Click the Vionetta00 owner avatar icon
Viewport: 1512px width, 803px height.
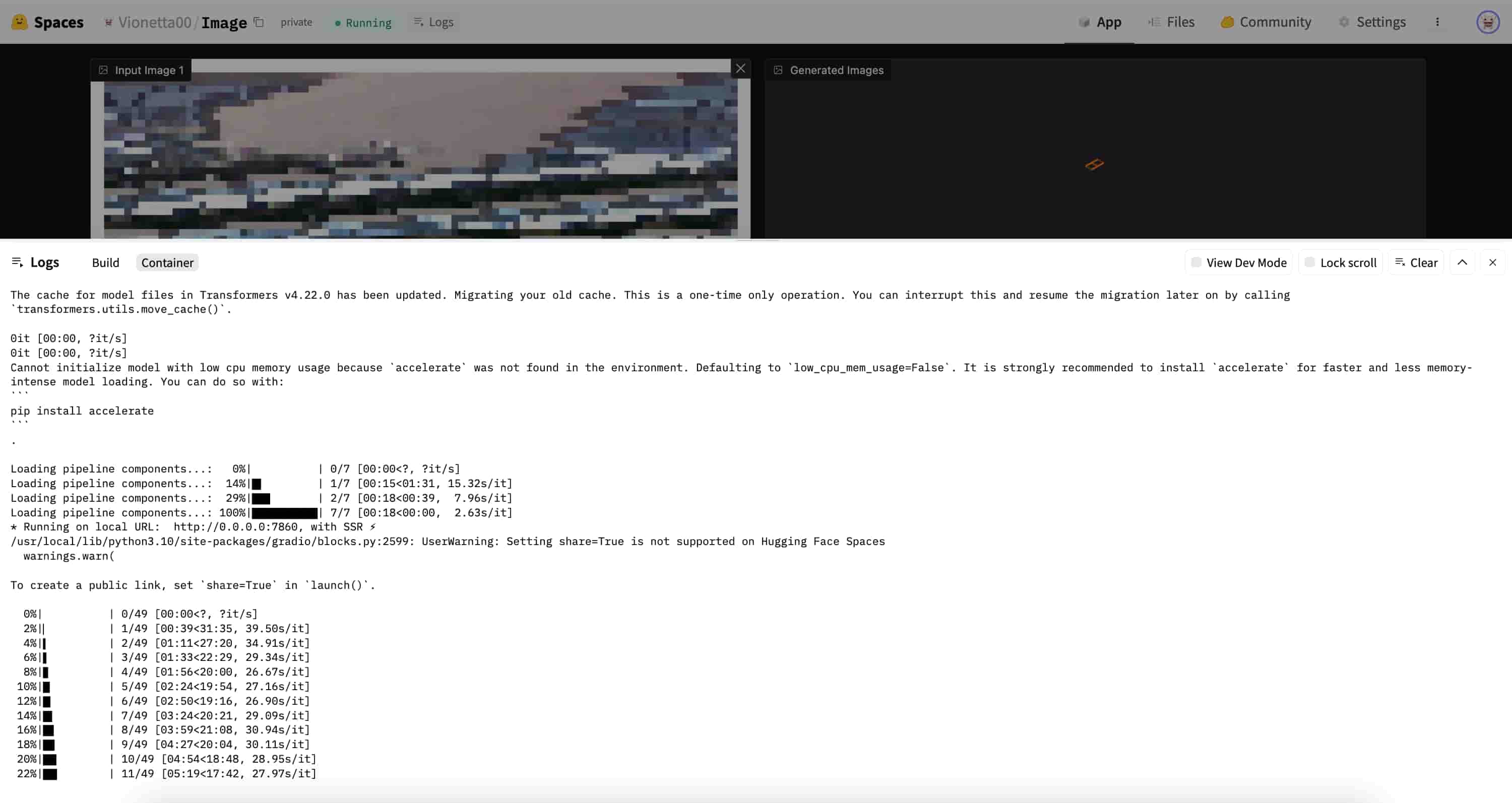point(108,22)
